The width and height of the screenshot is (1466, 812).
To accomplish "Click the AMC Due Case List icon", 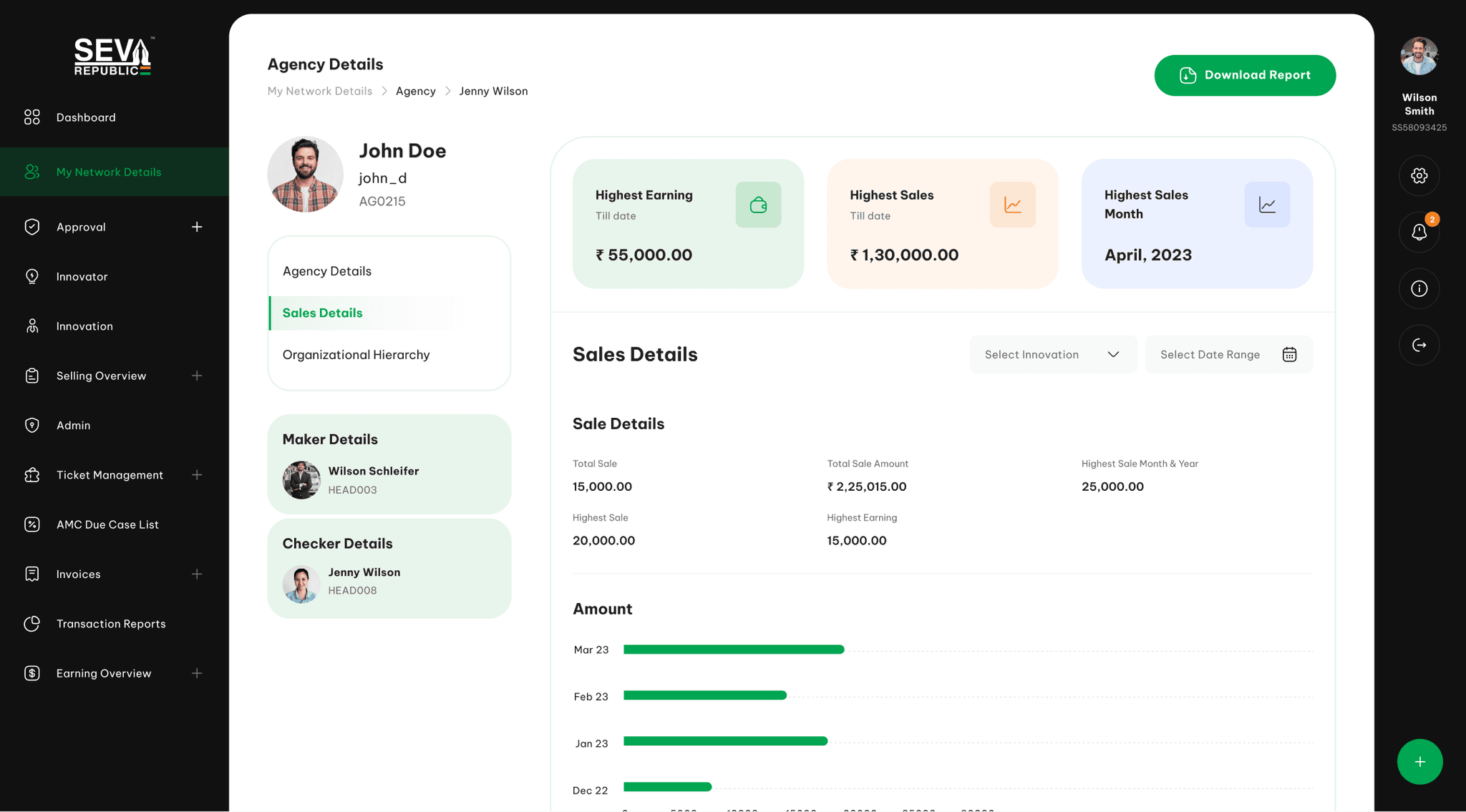I will coord(32,524).
